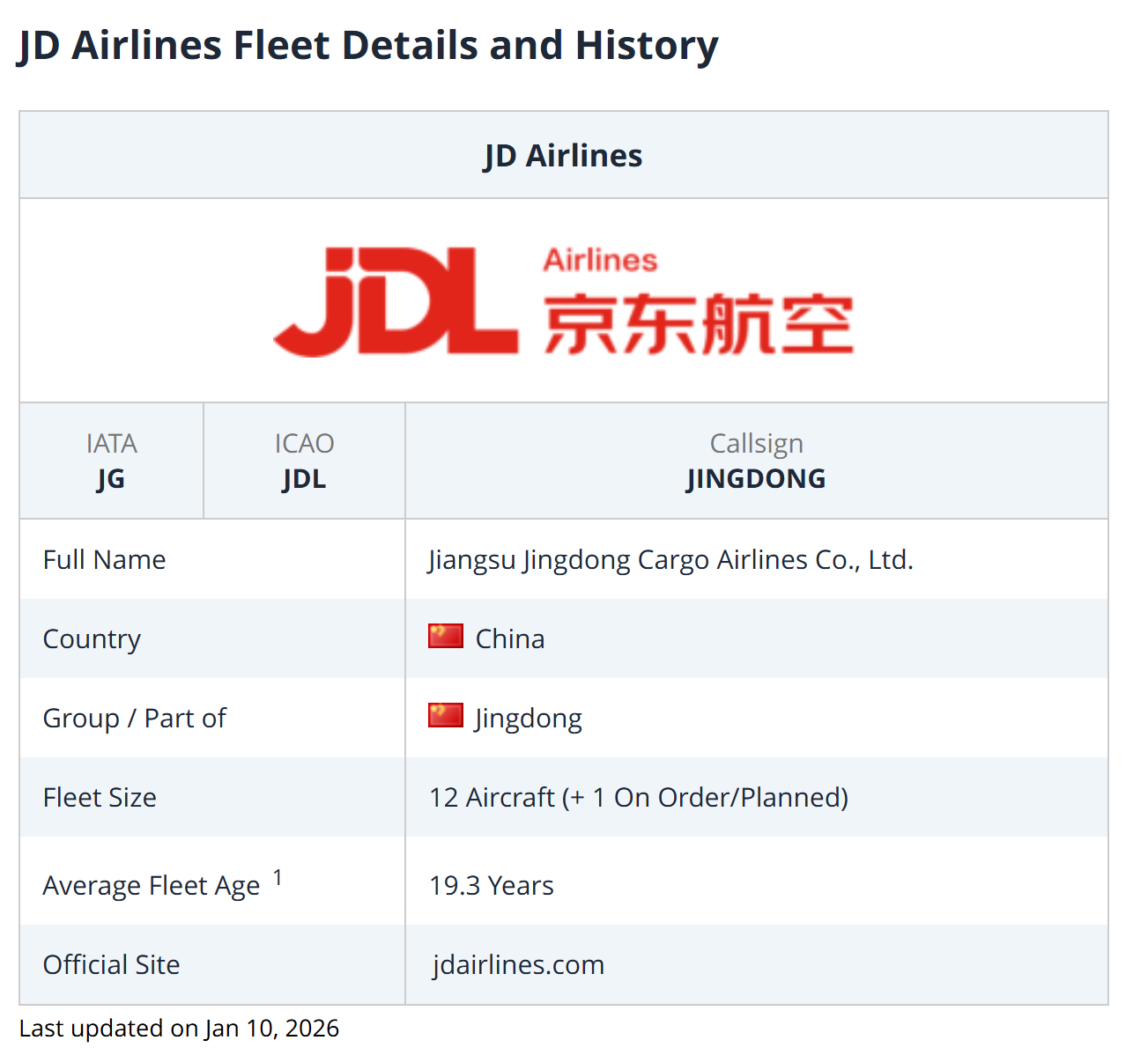The image size is (1148, 1055).
Task: Click the Chinese characters in the logo
Action: (699, 324)
